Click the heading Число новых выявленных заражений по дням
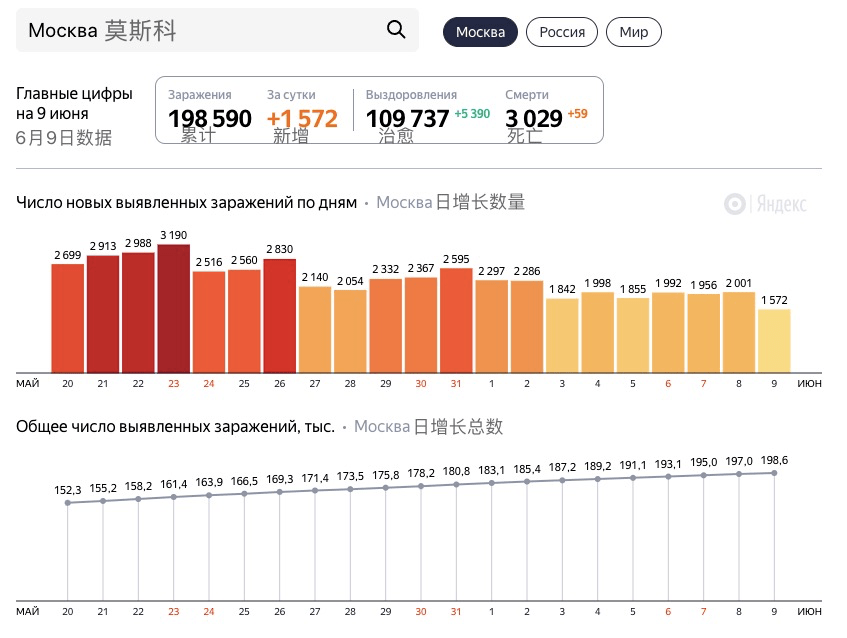 click(186, 203)
